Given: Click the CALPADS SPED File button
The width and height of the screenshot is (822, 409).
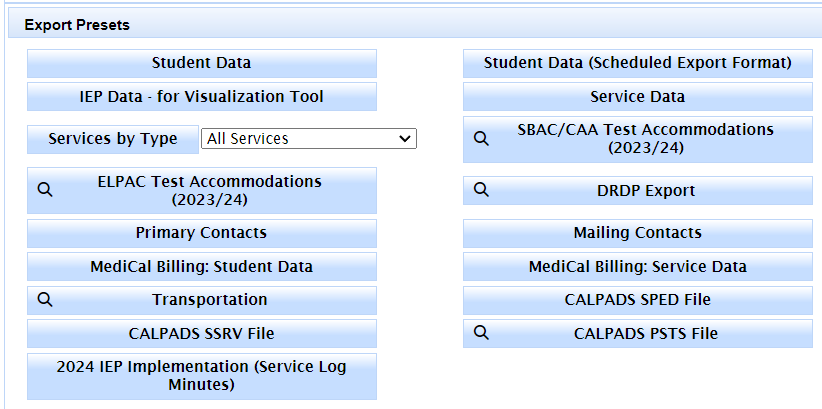Looking at the screenshot, I should tap(637, 300).
